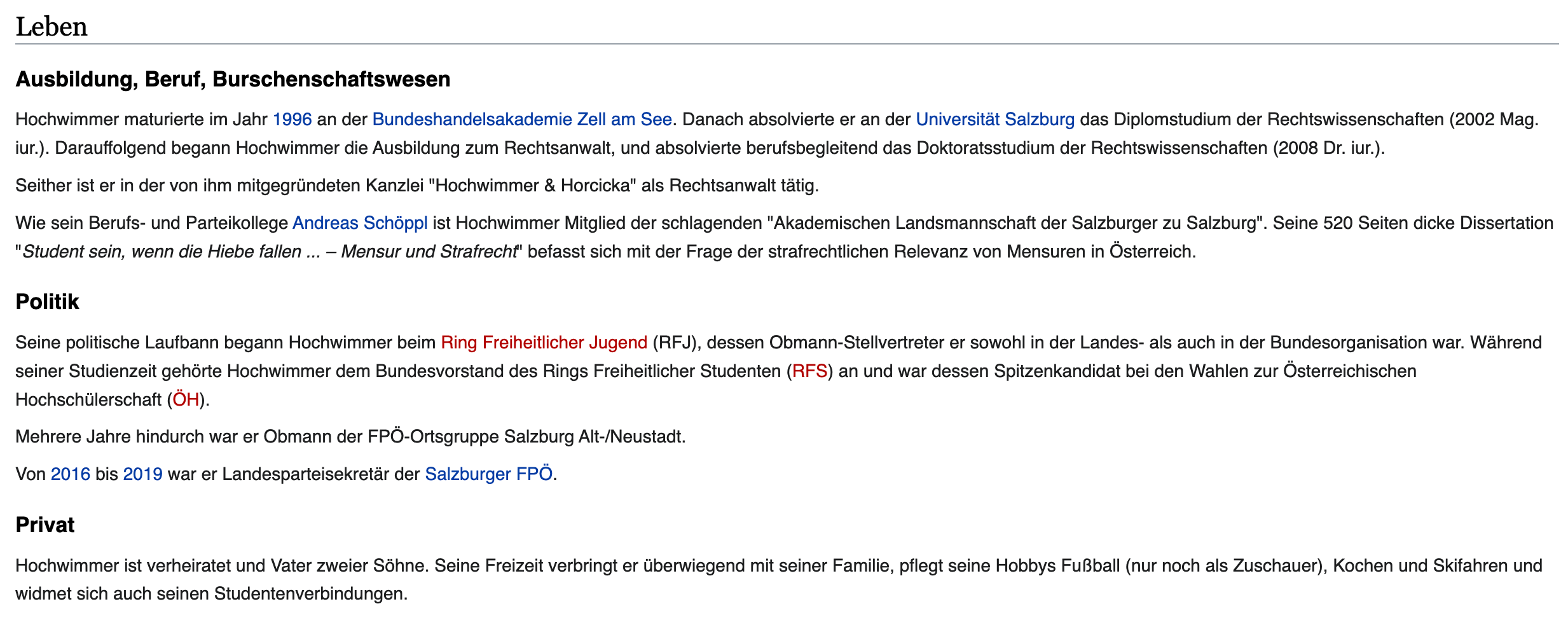Open the Andreas Schöppl article link
The height and width of the screenshot is (618, 1568).
[x=360, y=223]
